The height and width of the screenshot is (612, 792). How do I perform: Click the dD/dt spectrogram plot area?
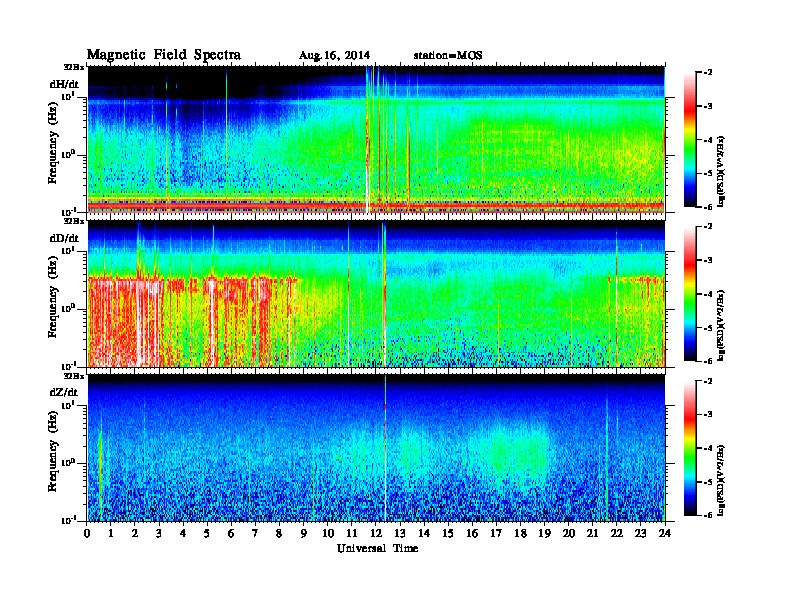click(376, 293)
